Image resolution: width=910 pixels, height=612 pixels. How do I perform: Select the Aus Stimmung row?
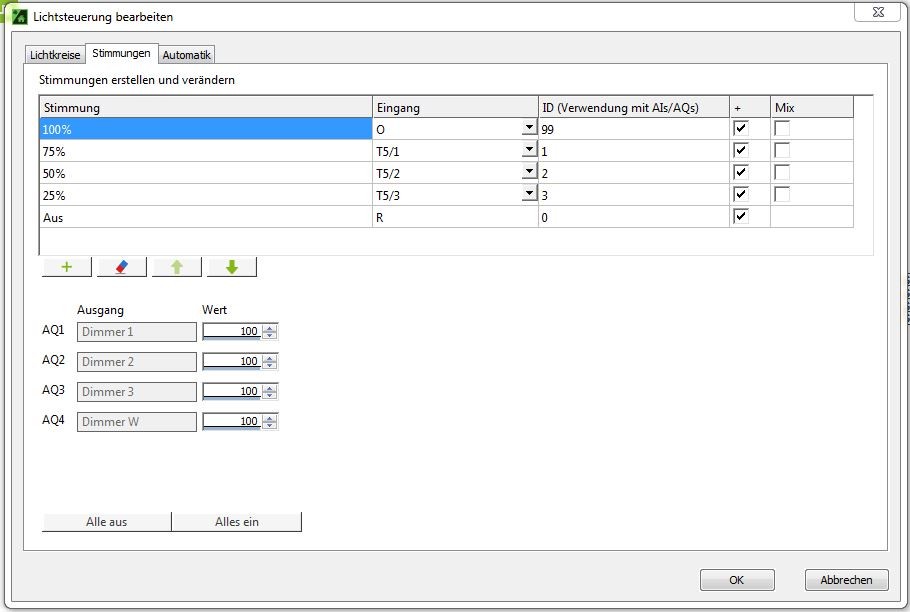(x=206, y=217)
